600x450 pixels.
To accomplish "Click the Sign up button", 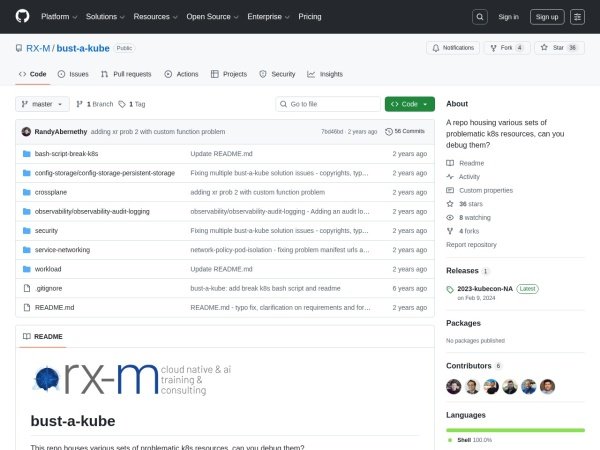I will (x=547, y=17).
